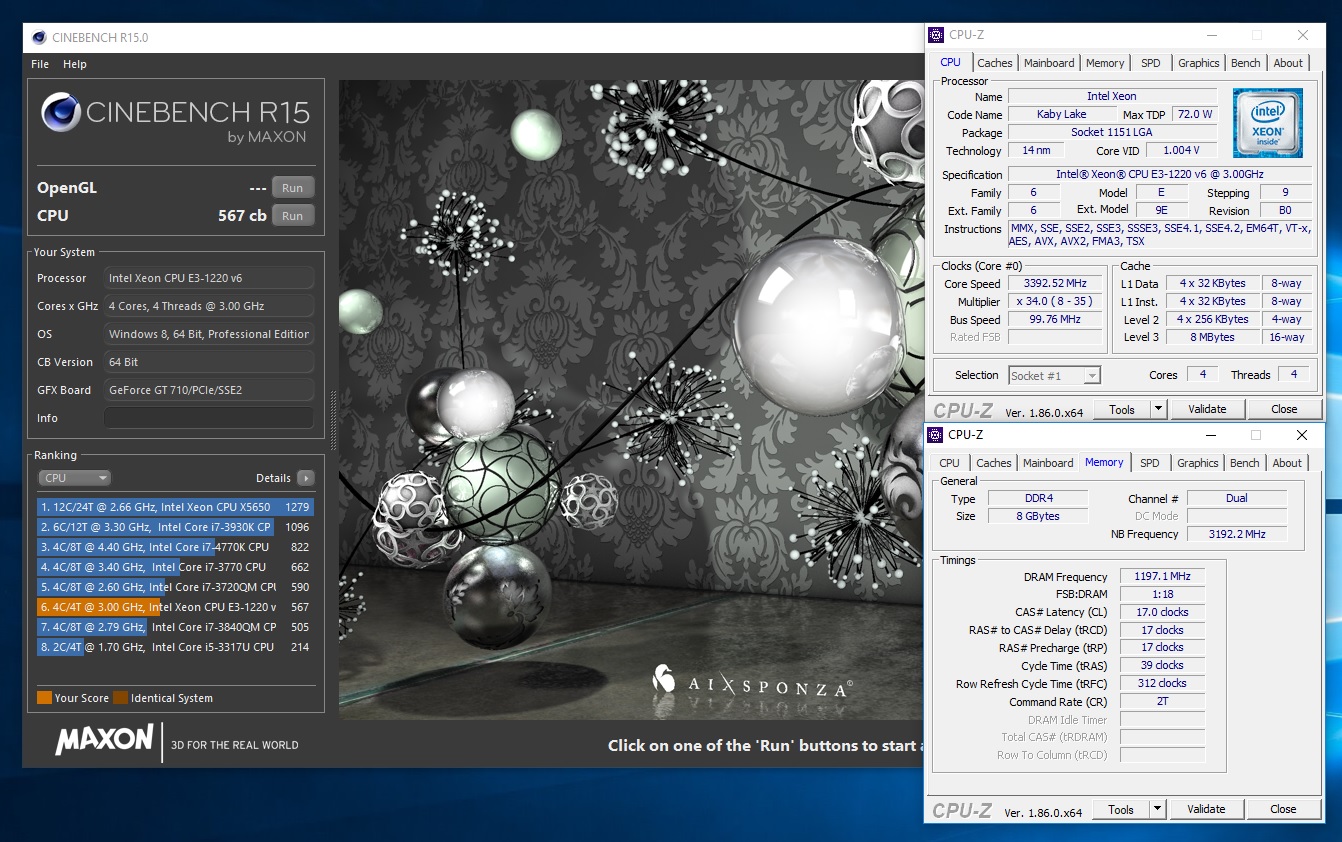Select ranking row Core i7-3770 662

[x=176, y=567]
